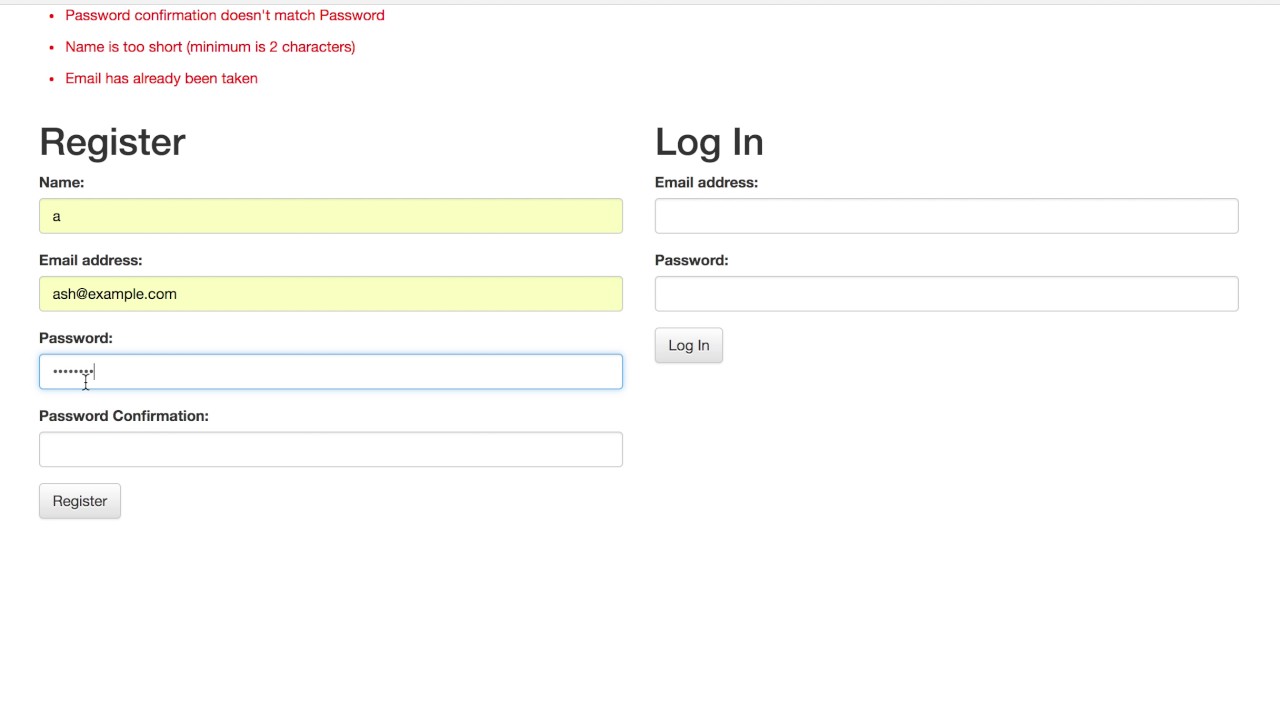Viewport: 1280px width, 720px height.
Task: Click Log In form 'Email address:' label
Action: tap(707, 182)
